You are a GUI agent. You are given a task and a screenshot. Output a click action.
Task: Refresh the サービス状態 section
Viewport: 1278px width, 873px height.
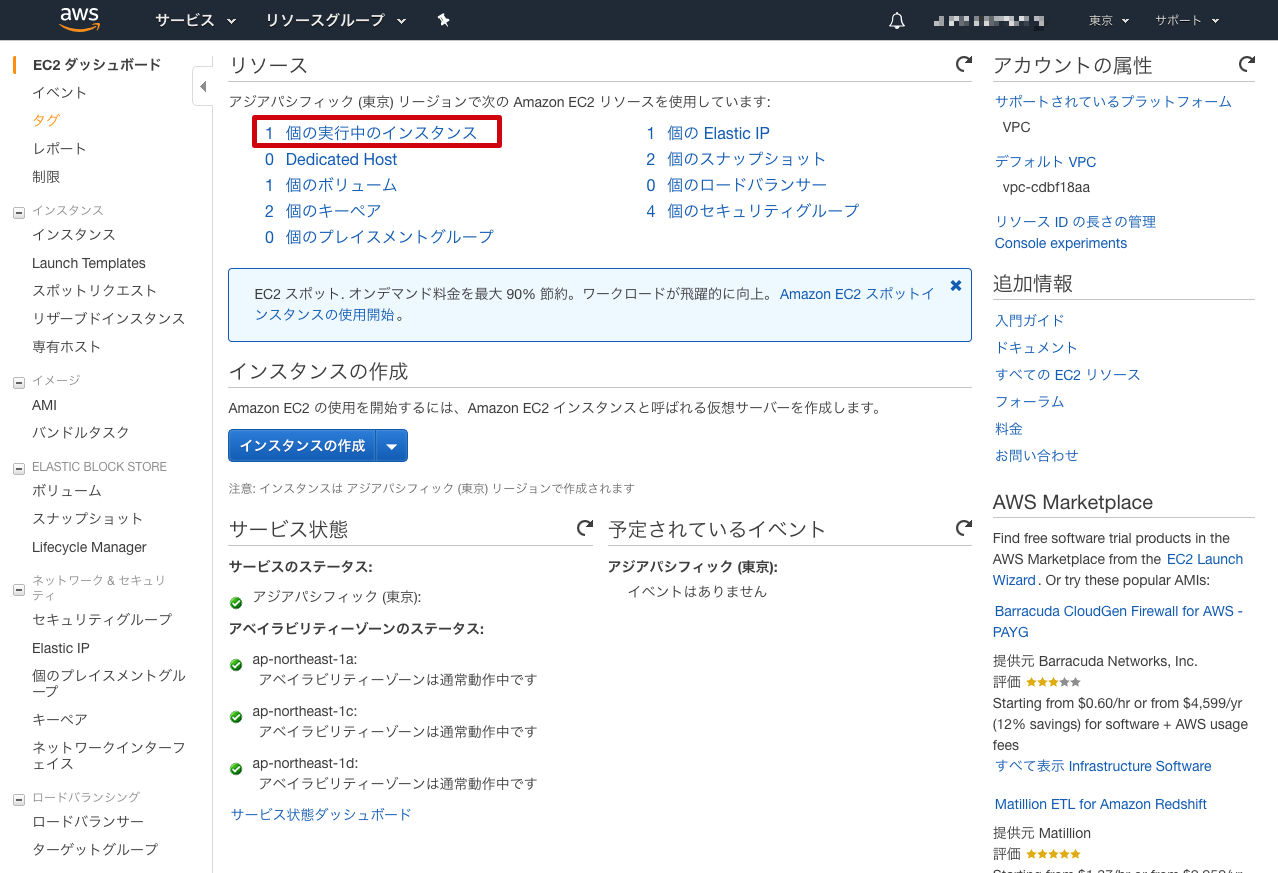(x=585, y=527)
